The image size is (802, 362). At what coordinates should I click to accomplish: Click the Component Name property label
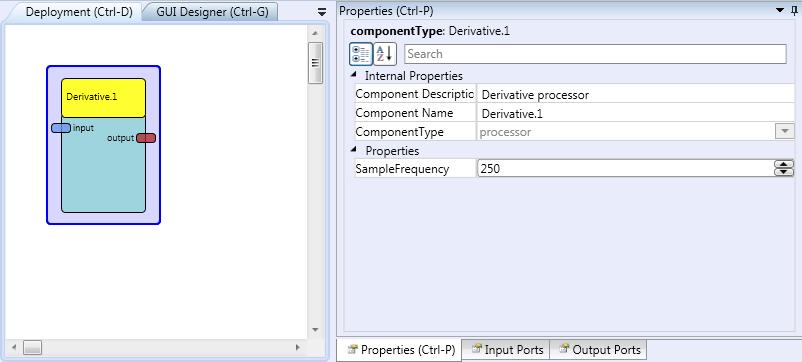(404, 113)
